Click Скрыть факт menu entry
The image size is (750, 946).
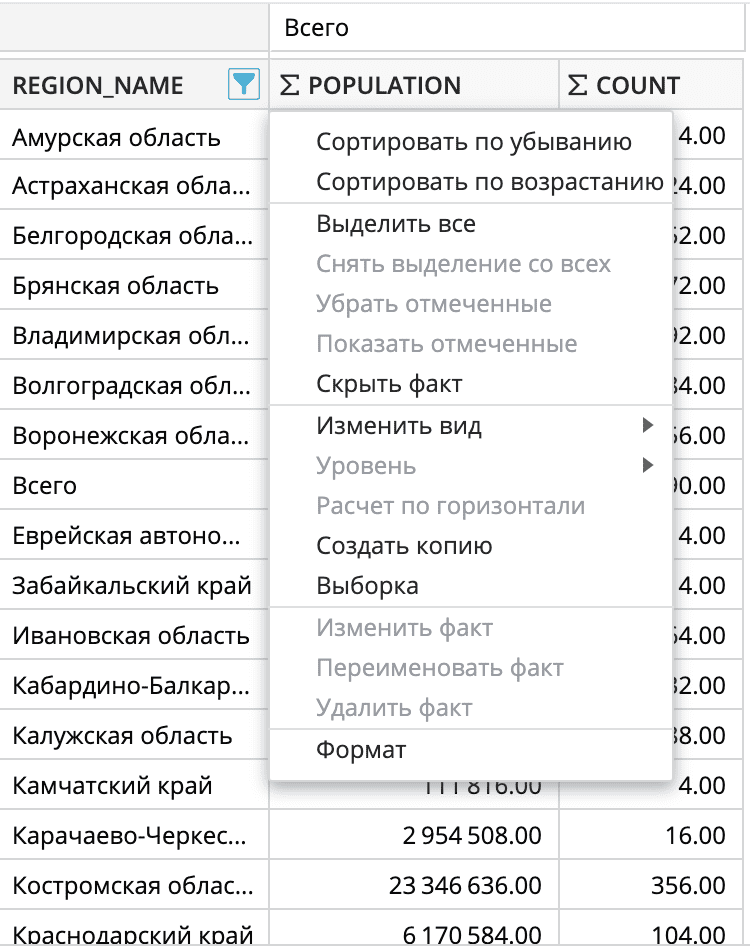pyautogui.click(x=389, y=384)
